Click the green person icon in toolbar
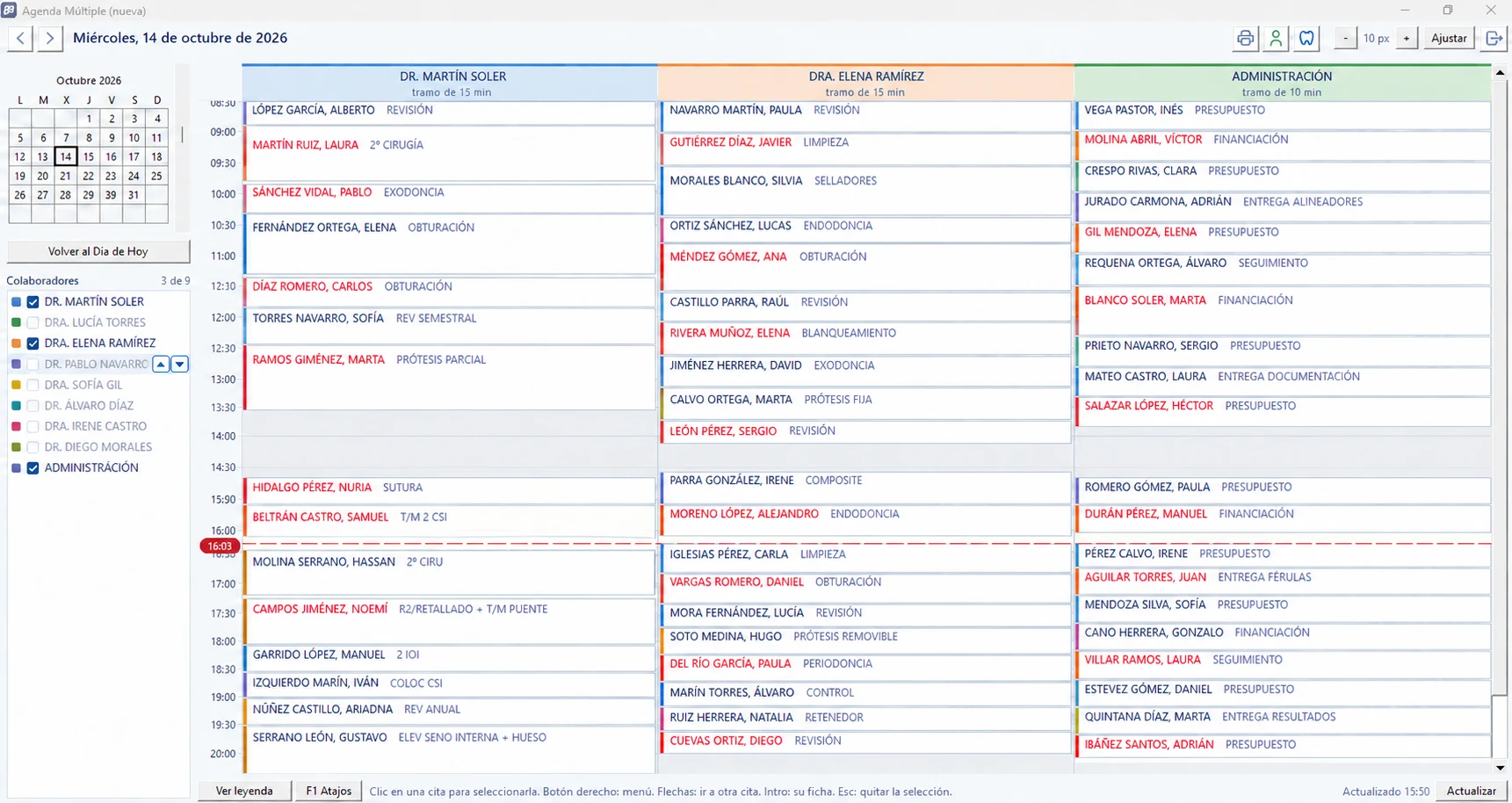Viewport: 1512px width, 803px height. tap(1276, 38)
